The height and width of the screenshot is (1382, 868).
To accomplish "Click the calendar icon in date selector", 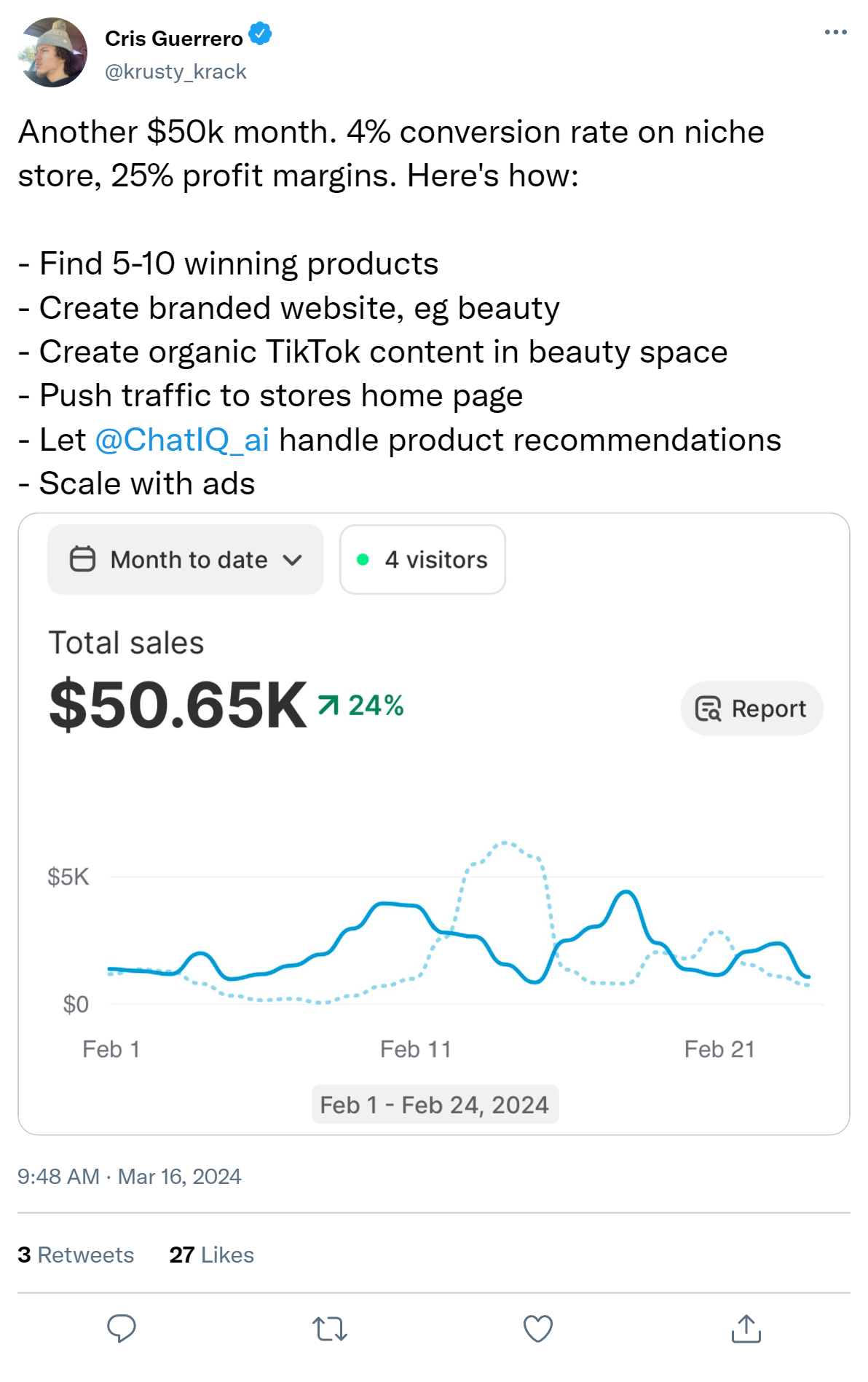I will click(x=82, y=559).
